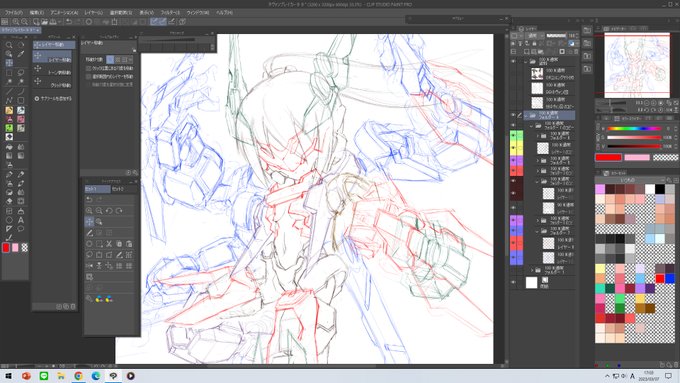
Task: Click the Flip horizontal icon in Quick Access
Action: click(89, 266)
